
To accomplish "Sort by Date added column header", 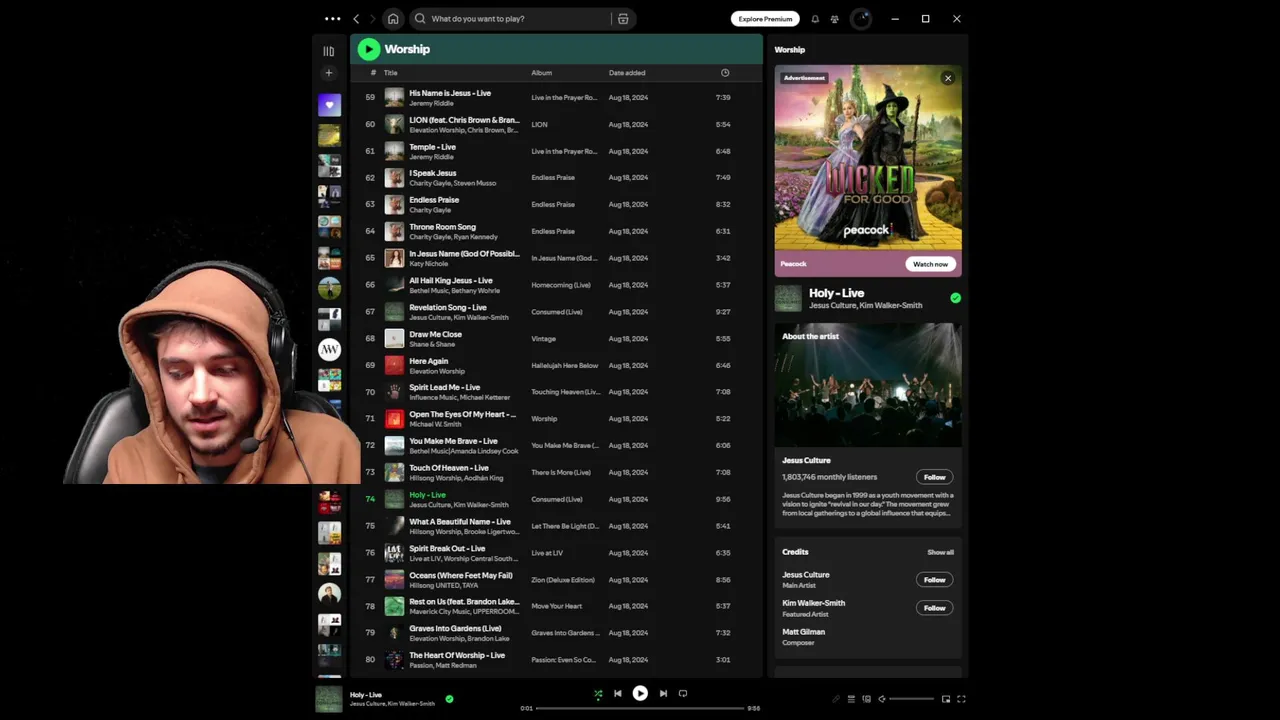I will tap(627, 73).
